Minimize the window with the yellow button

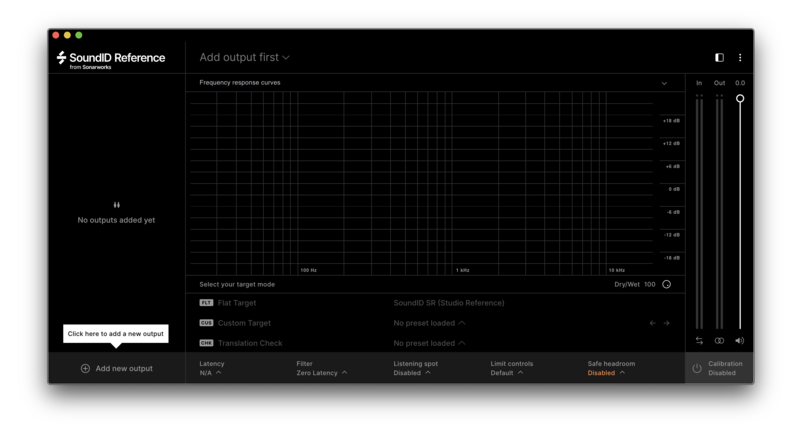[67, 35]
